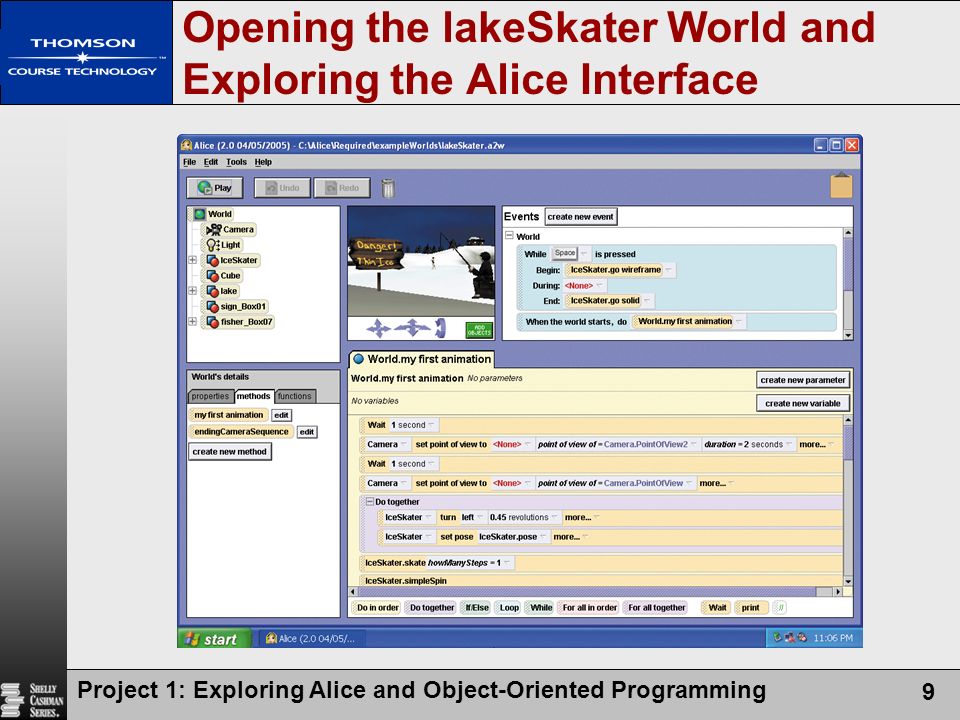960x720 pixels.
Task: Open the Space key dropdown in While event
Action: (585, 253)
